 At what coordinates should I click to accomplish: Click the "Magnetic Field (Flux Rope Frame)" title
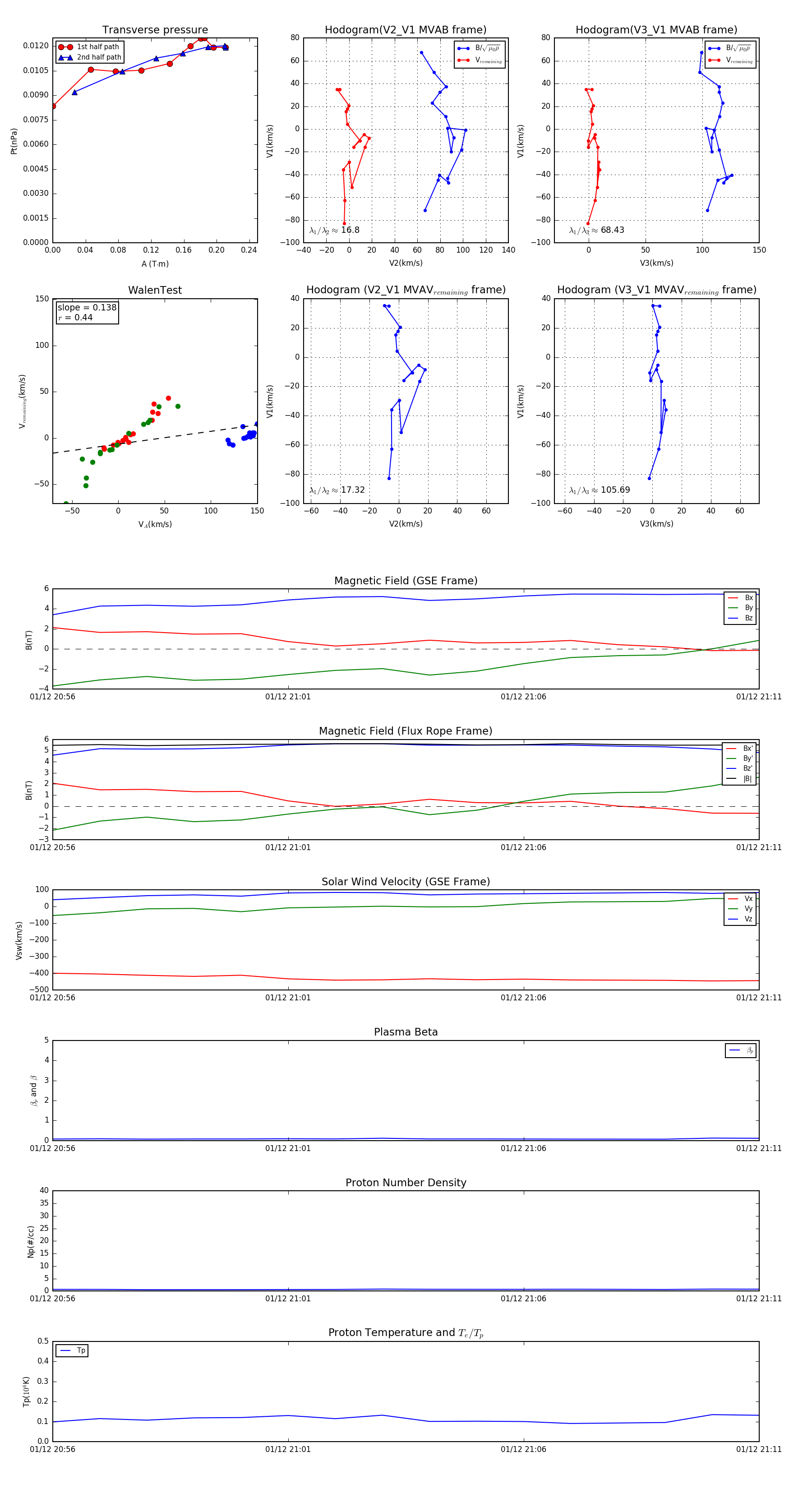pos(406,731)
